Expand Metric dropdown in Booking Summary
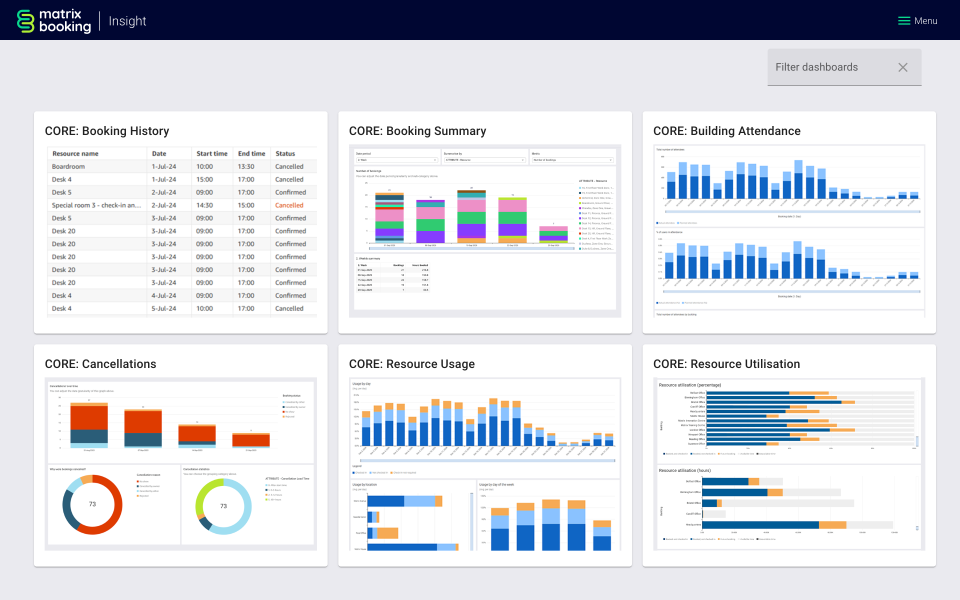 pos(570,158)
